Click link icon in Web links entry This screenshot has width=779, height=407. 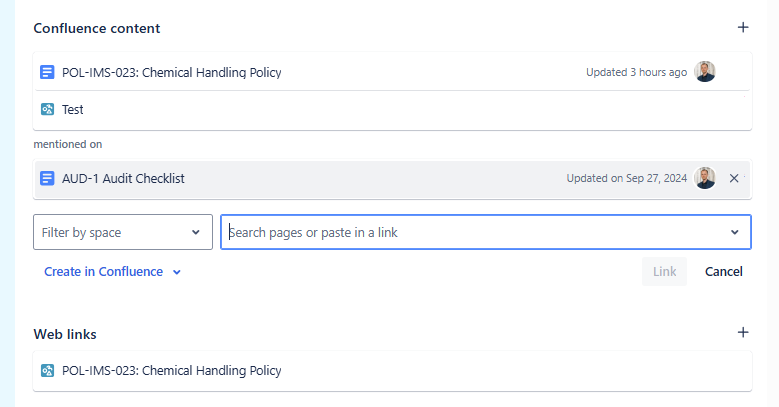47,371
